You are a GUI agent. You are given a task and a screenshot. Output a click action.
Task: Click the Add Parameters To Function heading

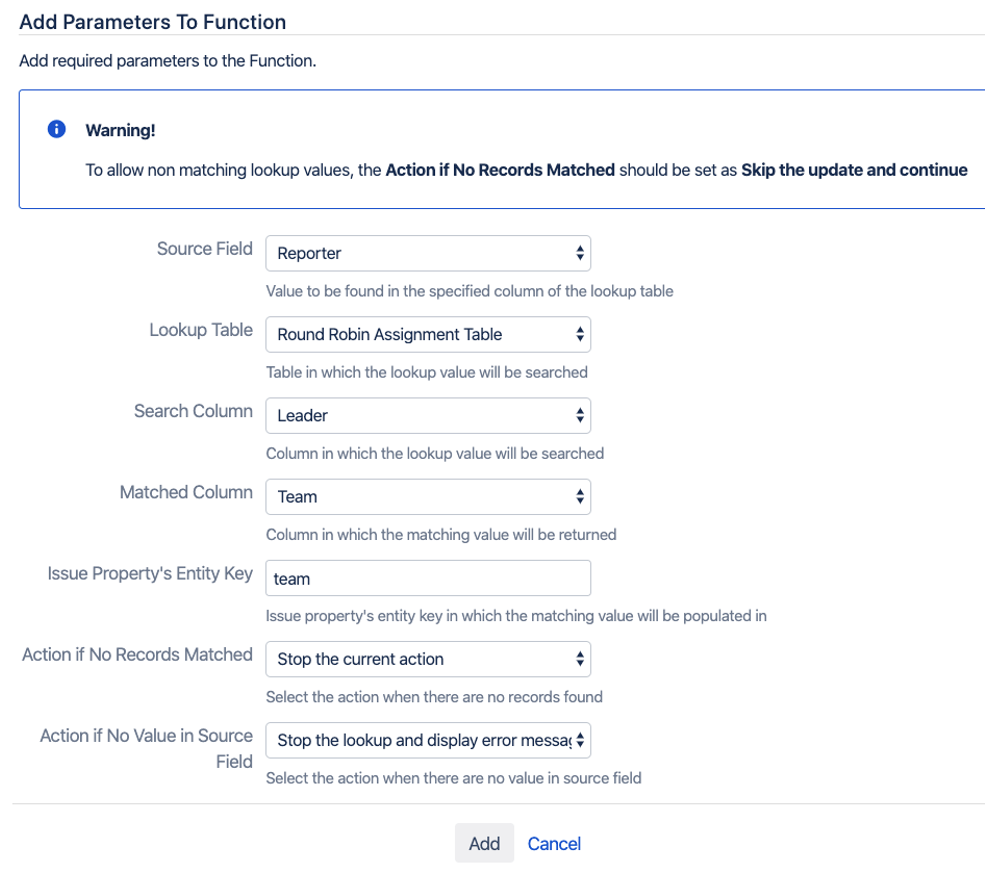(152, 22)
